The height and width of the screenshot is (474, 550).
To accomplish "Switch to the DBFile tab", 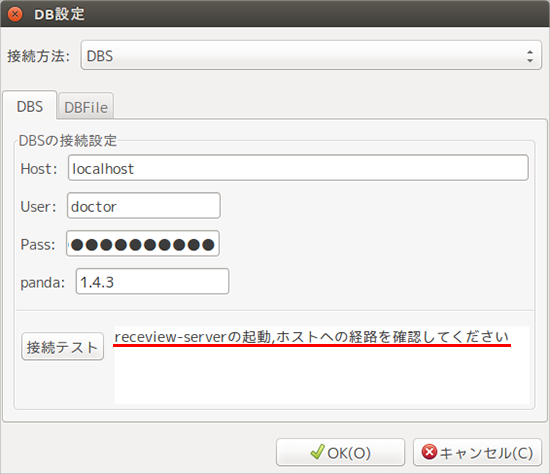I will tap(86, 107).
